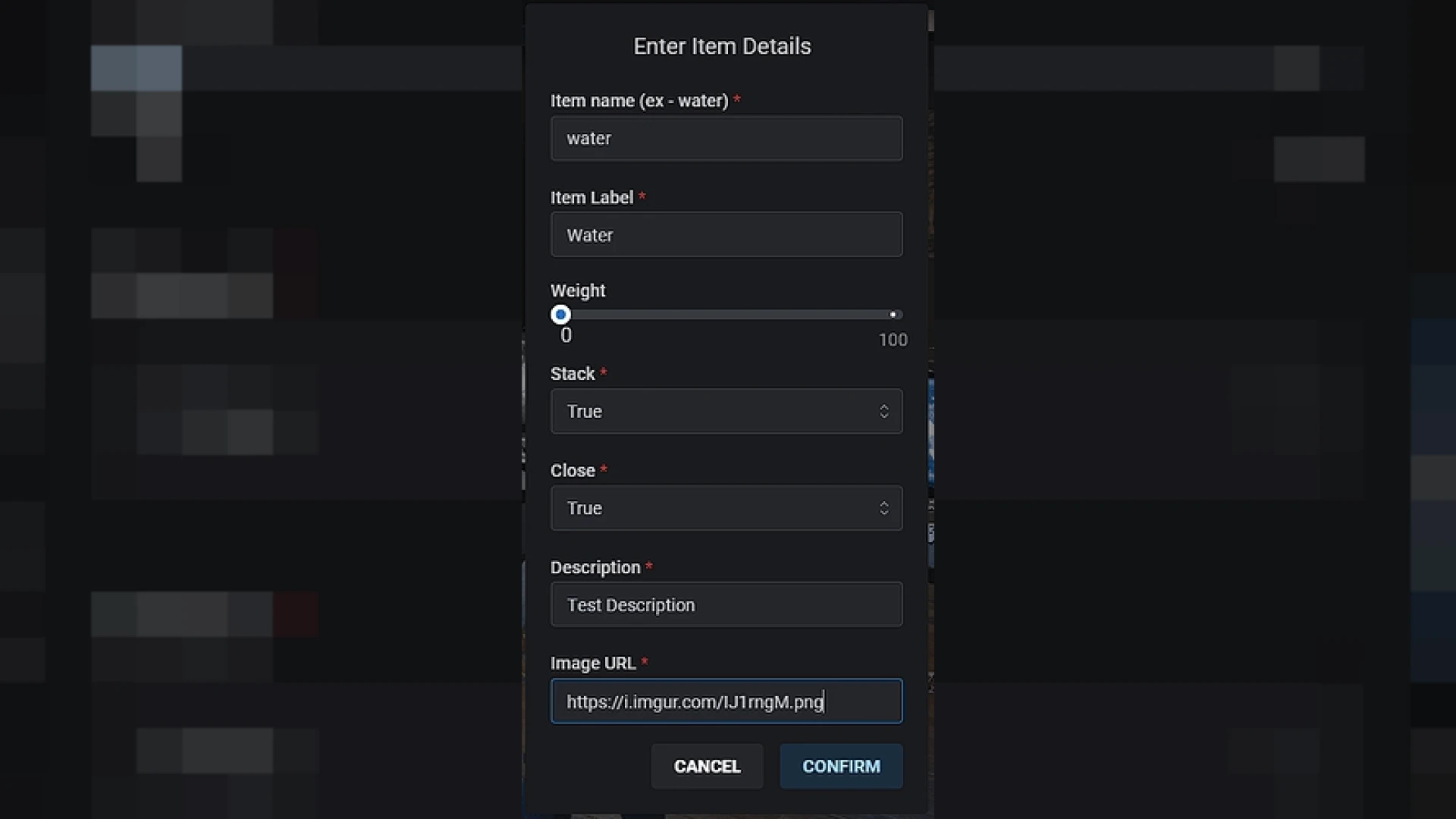Focus the Item Label field containing Water

726,234
